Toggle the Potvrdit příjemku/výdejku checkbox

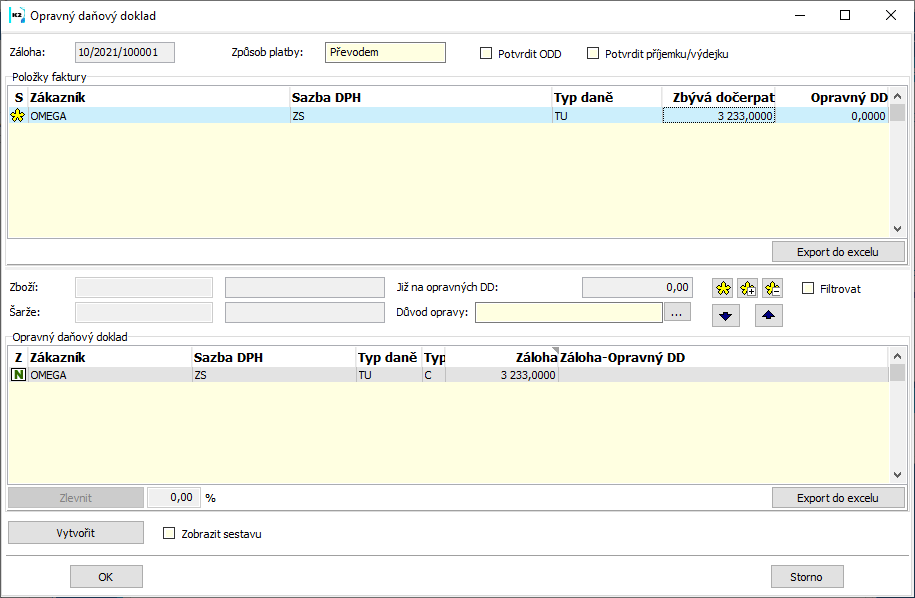coord(593,54)
